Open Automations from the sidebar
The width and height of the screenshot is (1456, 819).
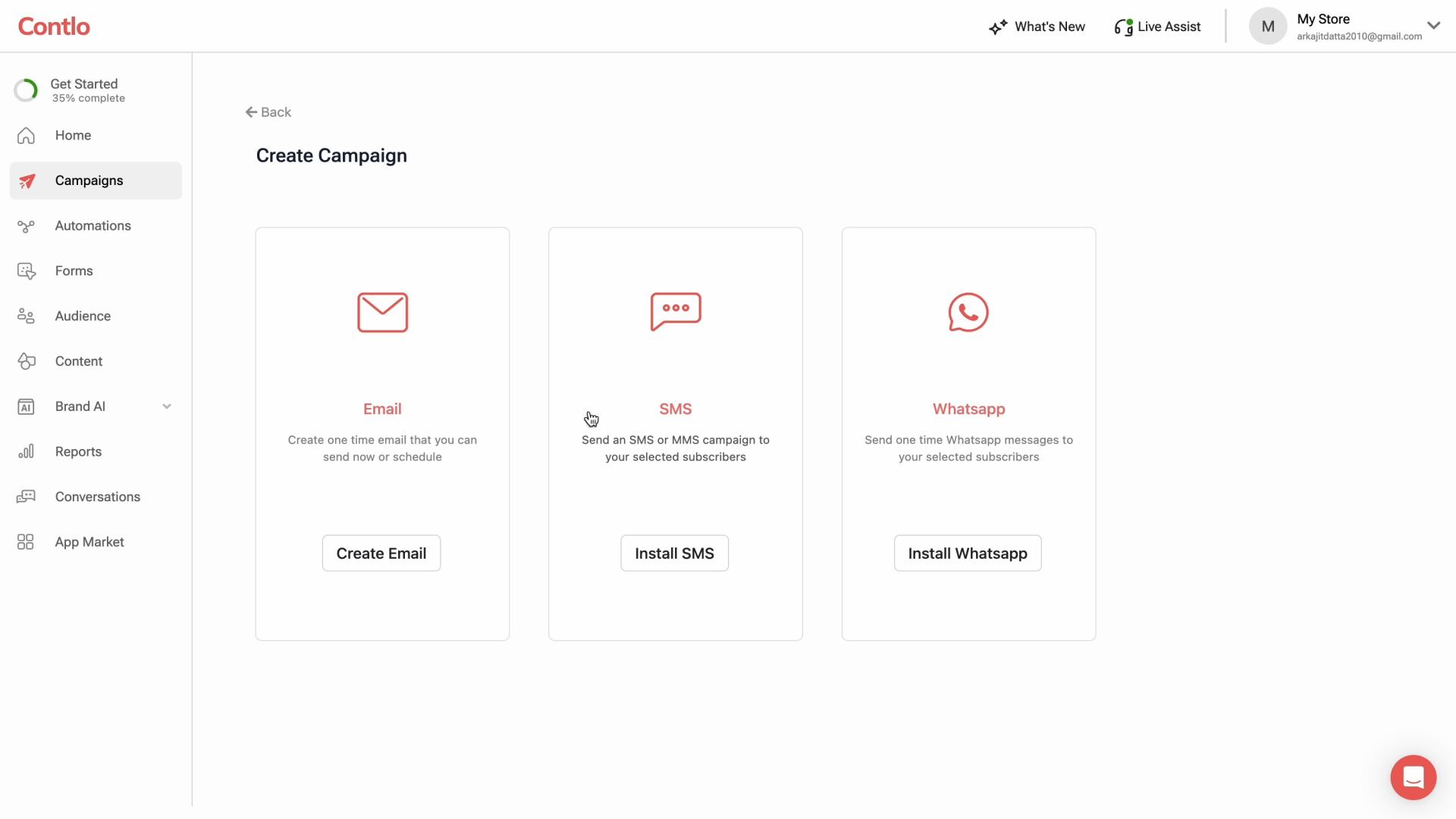pos(96,226)
